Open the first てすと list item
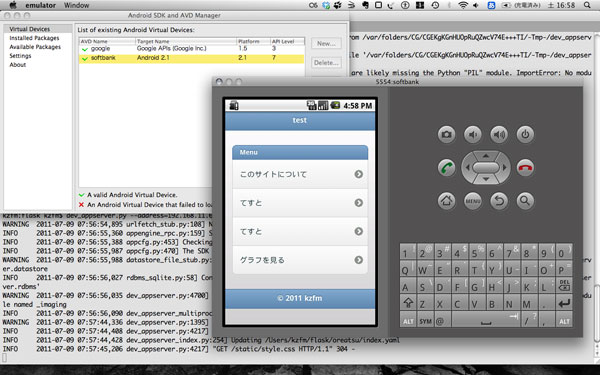 (300, 203)
